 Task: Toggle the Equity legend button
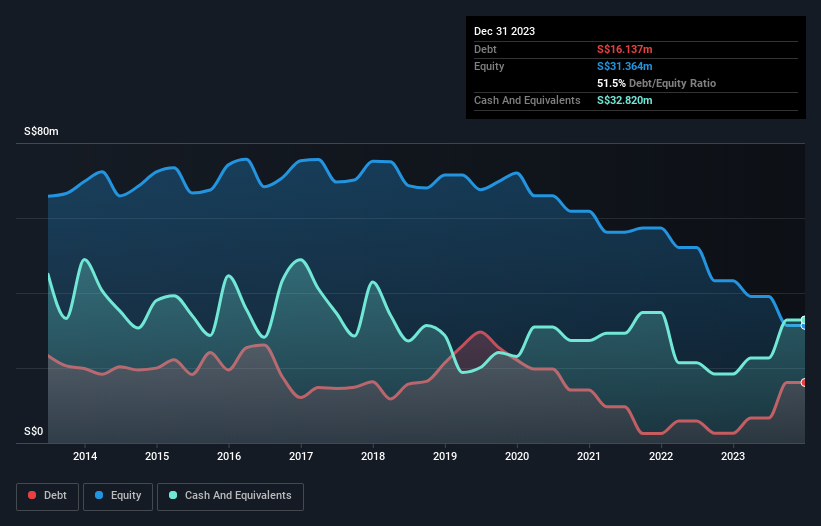[x=118, y=496]
